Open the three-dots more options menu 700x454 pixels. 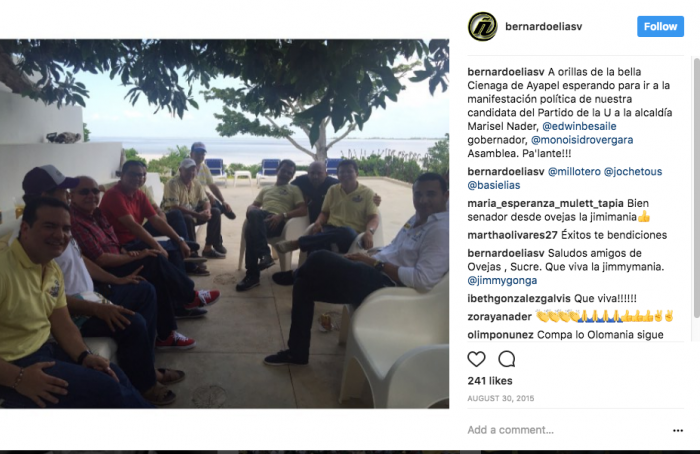(x=678, y=430)
